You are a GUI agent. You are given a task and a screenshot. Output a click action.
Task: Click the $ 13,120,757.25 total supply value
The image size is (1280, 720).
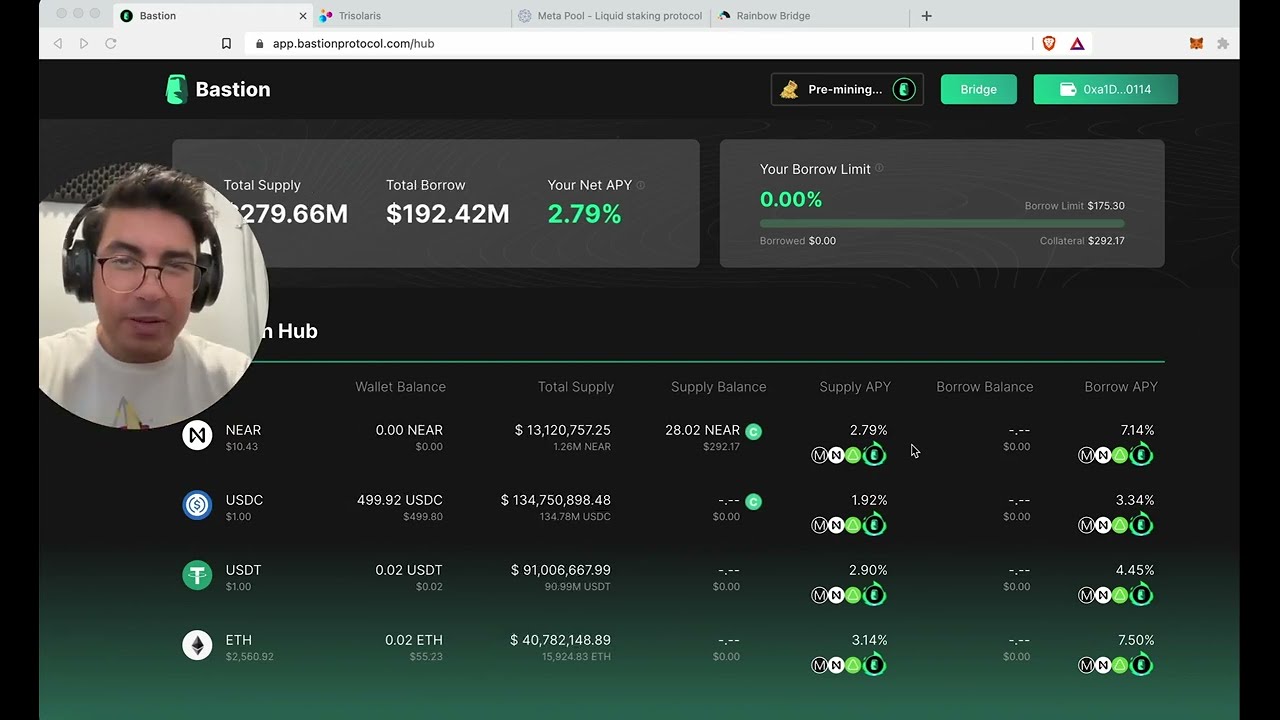562,430
